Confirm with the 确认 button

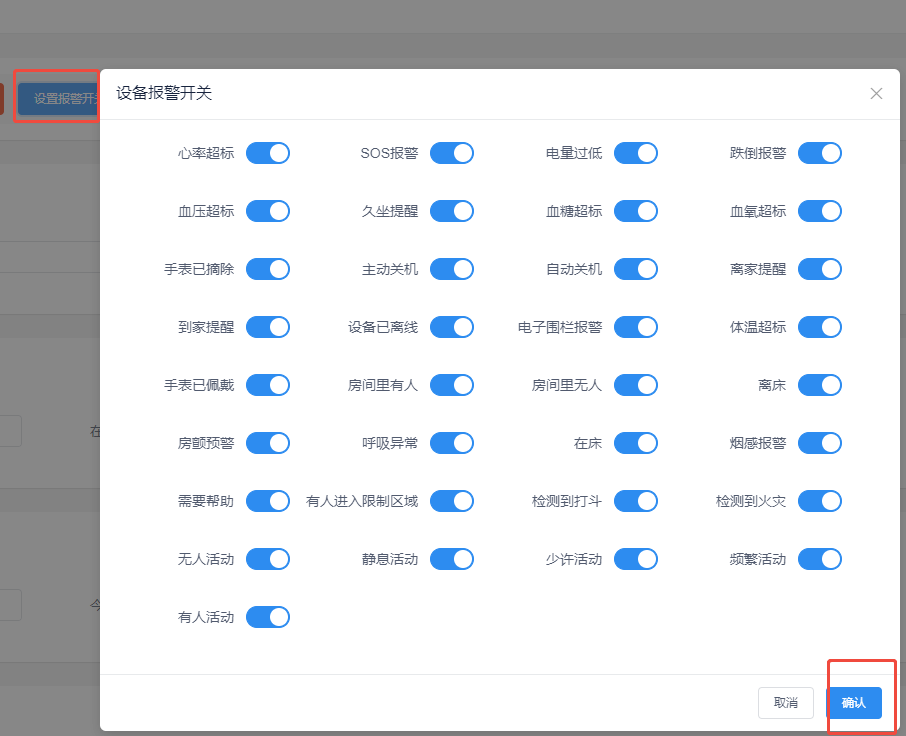(x=854, y=702)
